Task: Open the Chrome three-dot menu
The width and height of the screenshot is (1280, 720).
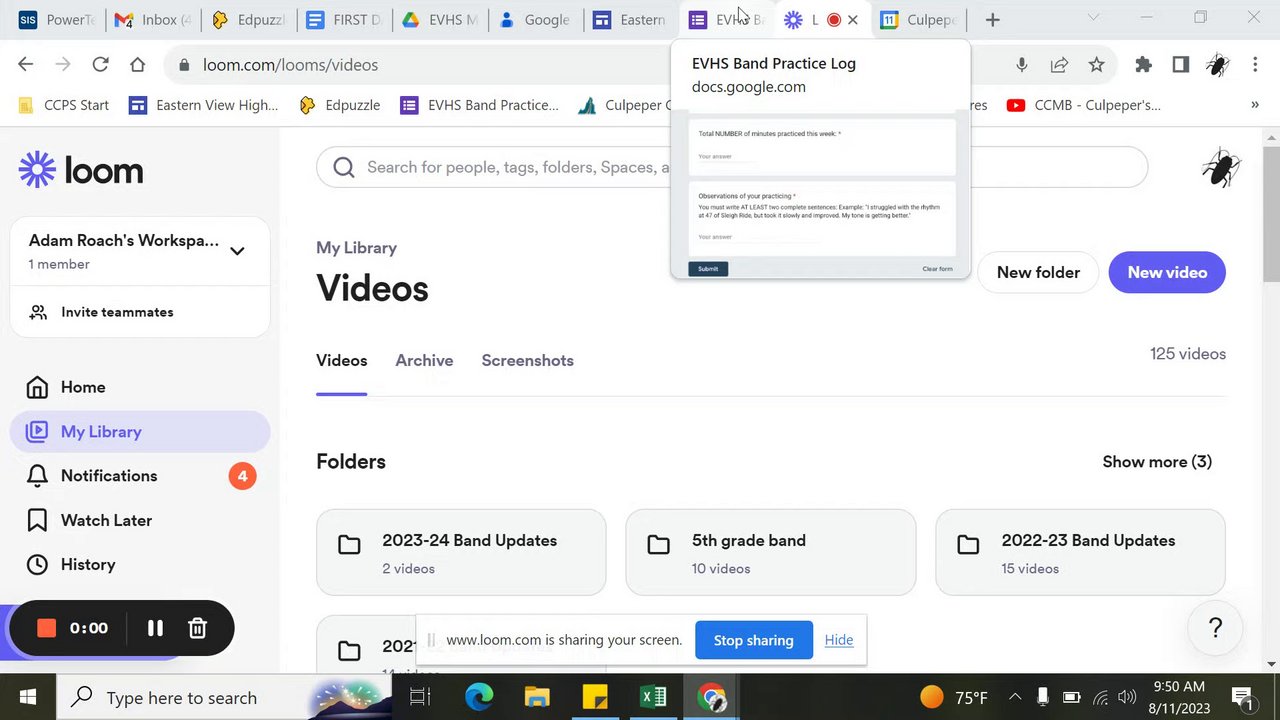Action: tap(1255, 64)
